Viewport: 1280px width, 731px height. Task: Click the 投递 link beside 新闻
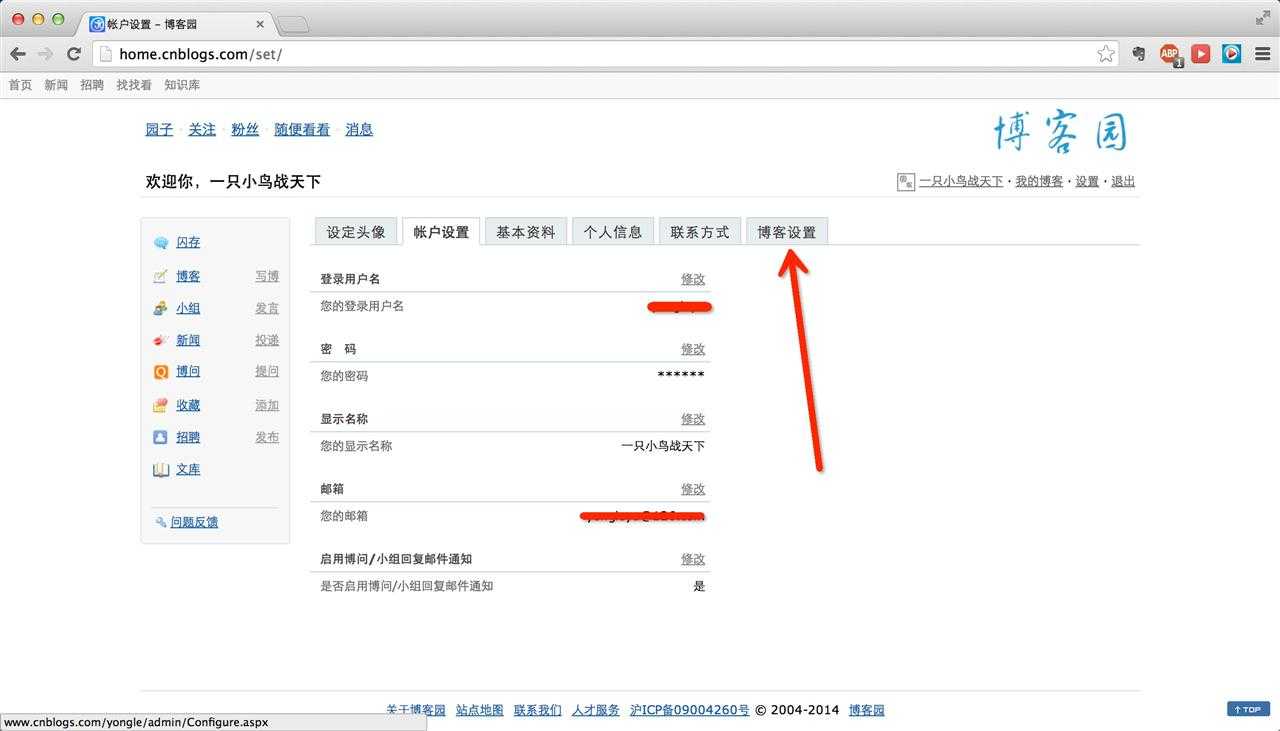tap(267, 341)
